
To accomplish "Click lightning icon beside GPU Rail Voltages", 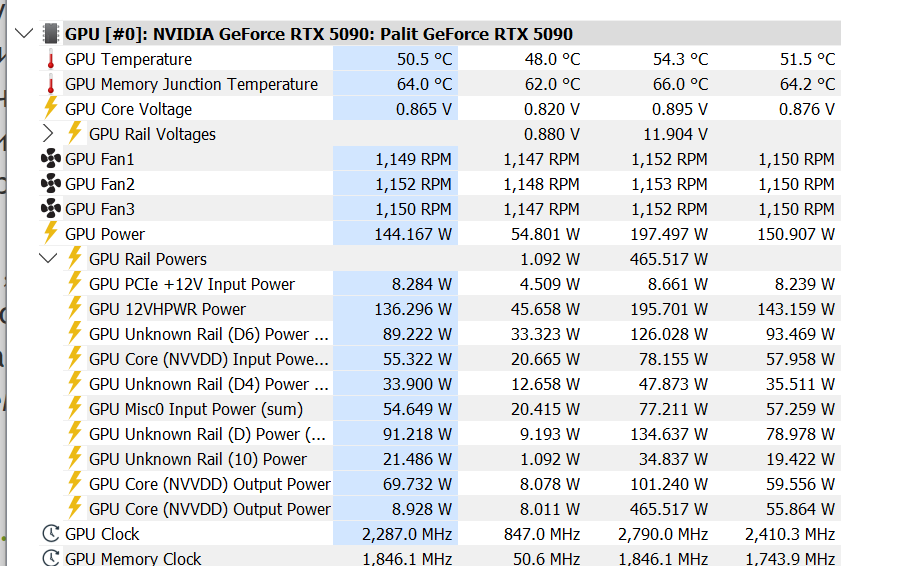I will [74, 133].
